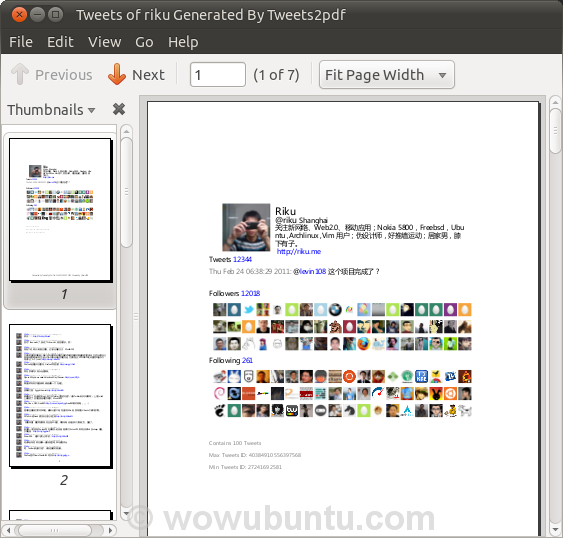Click the Starbucks logo following avatar
The width and height of the screenshot is (563, 538).
pos(407,376)
